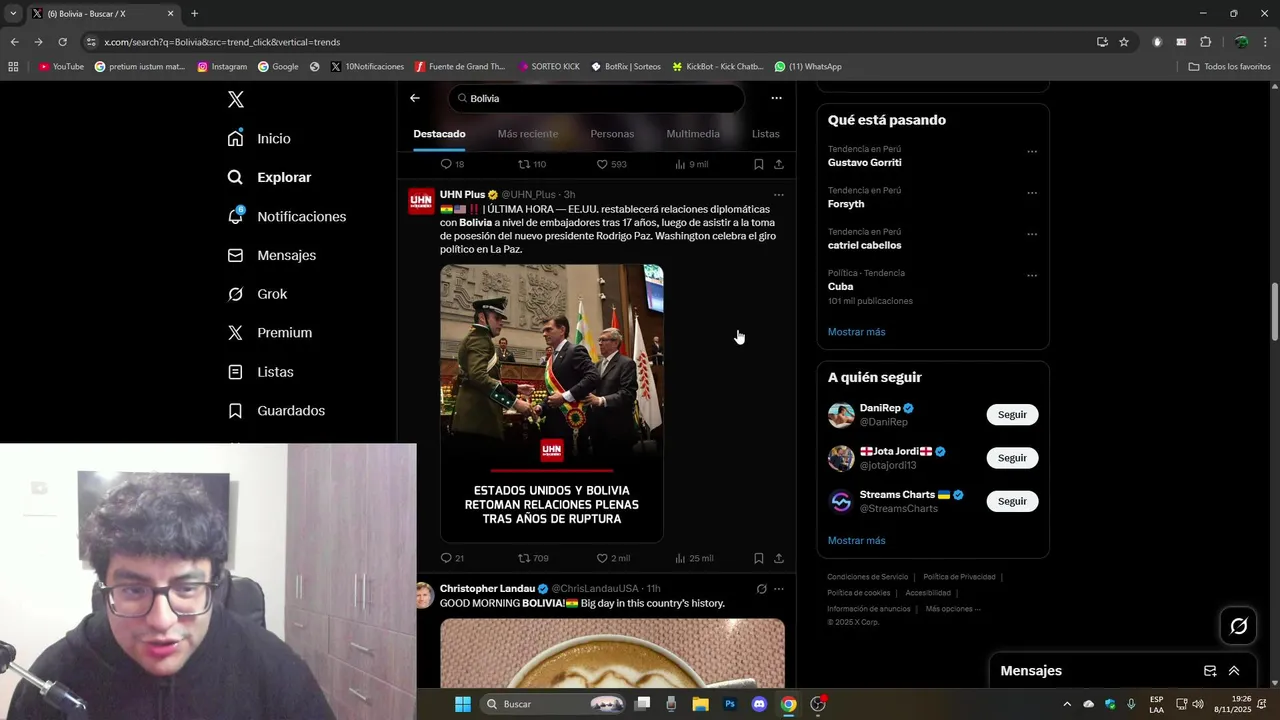Open Grok from the sidebar
Screen dimensions: 1280x720
(258, 294)
